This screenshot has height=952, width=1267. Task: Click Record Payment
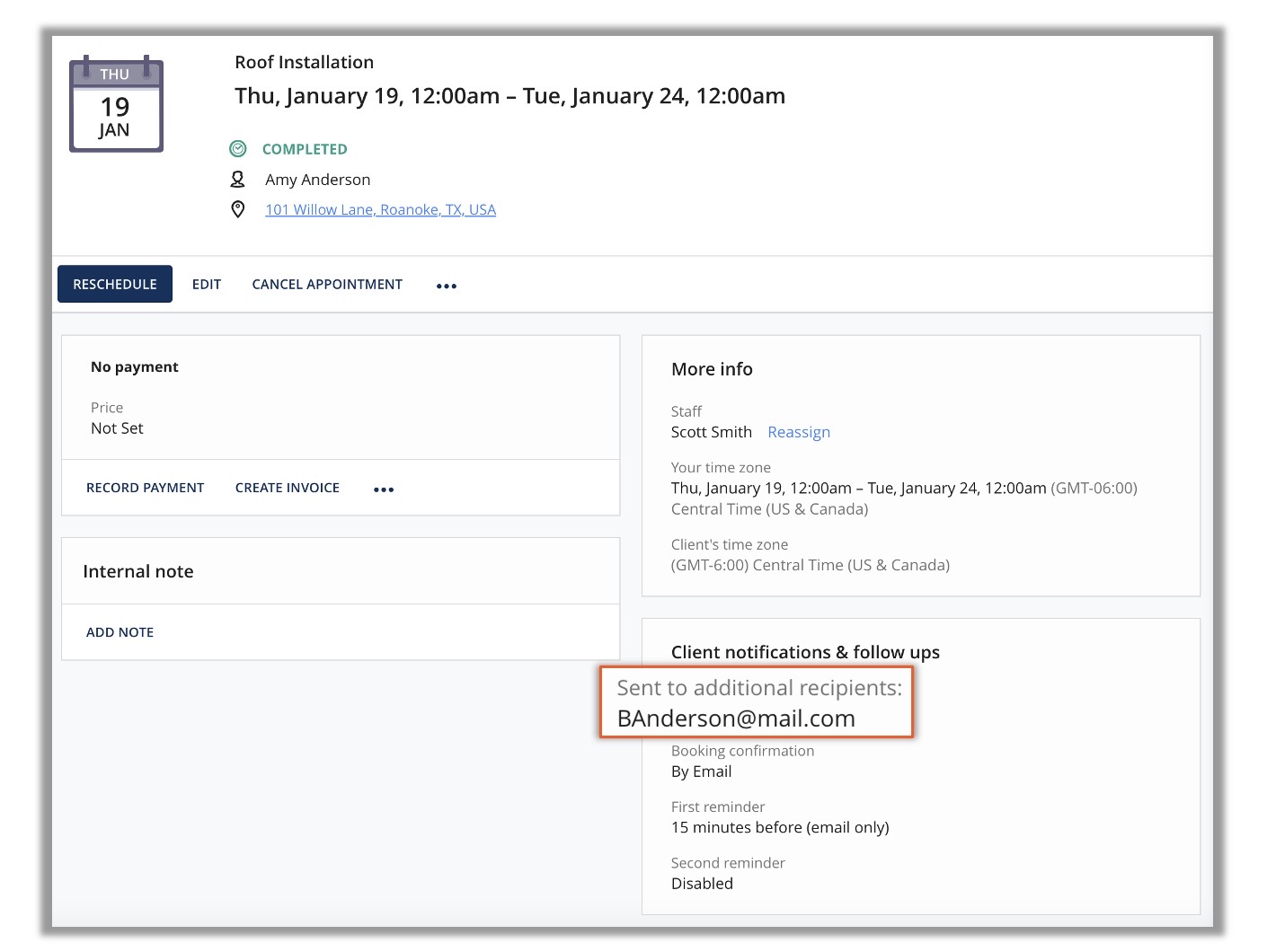(146, 488)
